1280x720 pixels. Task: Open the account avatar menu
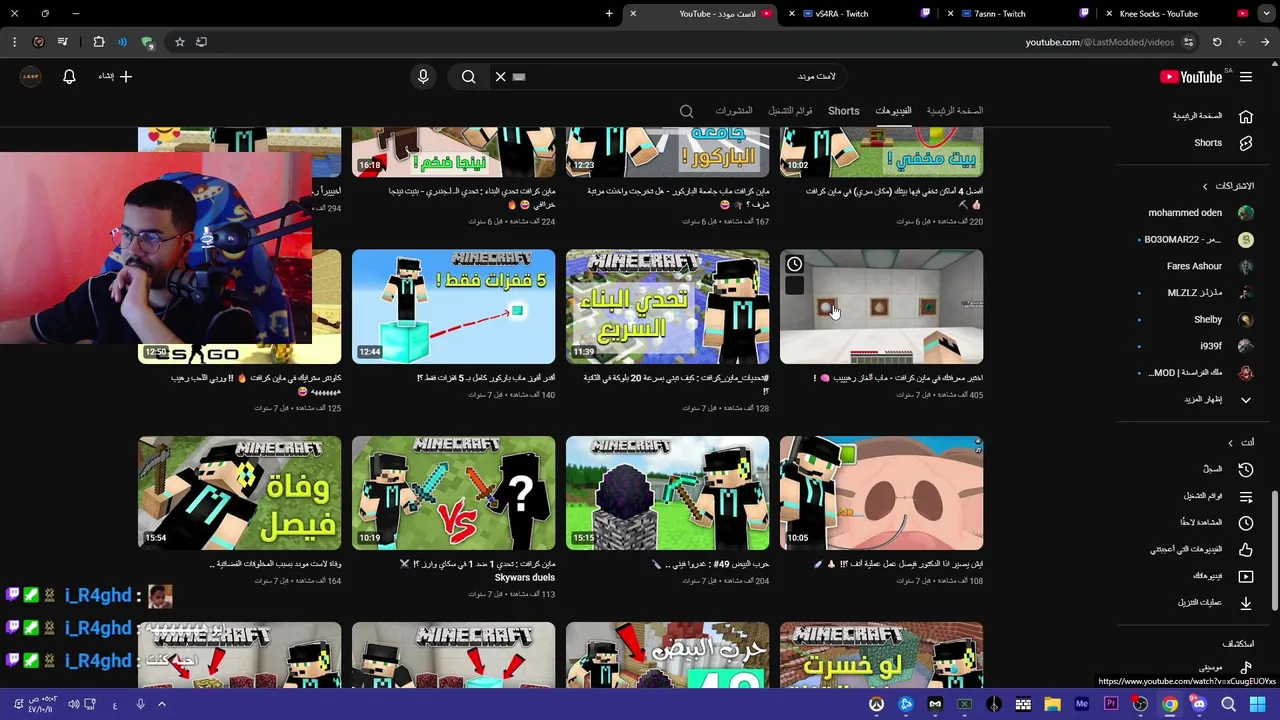tap(31, 77)
